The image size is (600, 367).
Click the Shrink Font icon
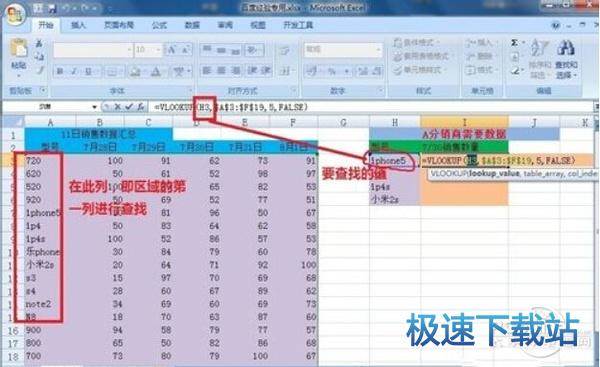(x=186, y=50)
